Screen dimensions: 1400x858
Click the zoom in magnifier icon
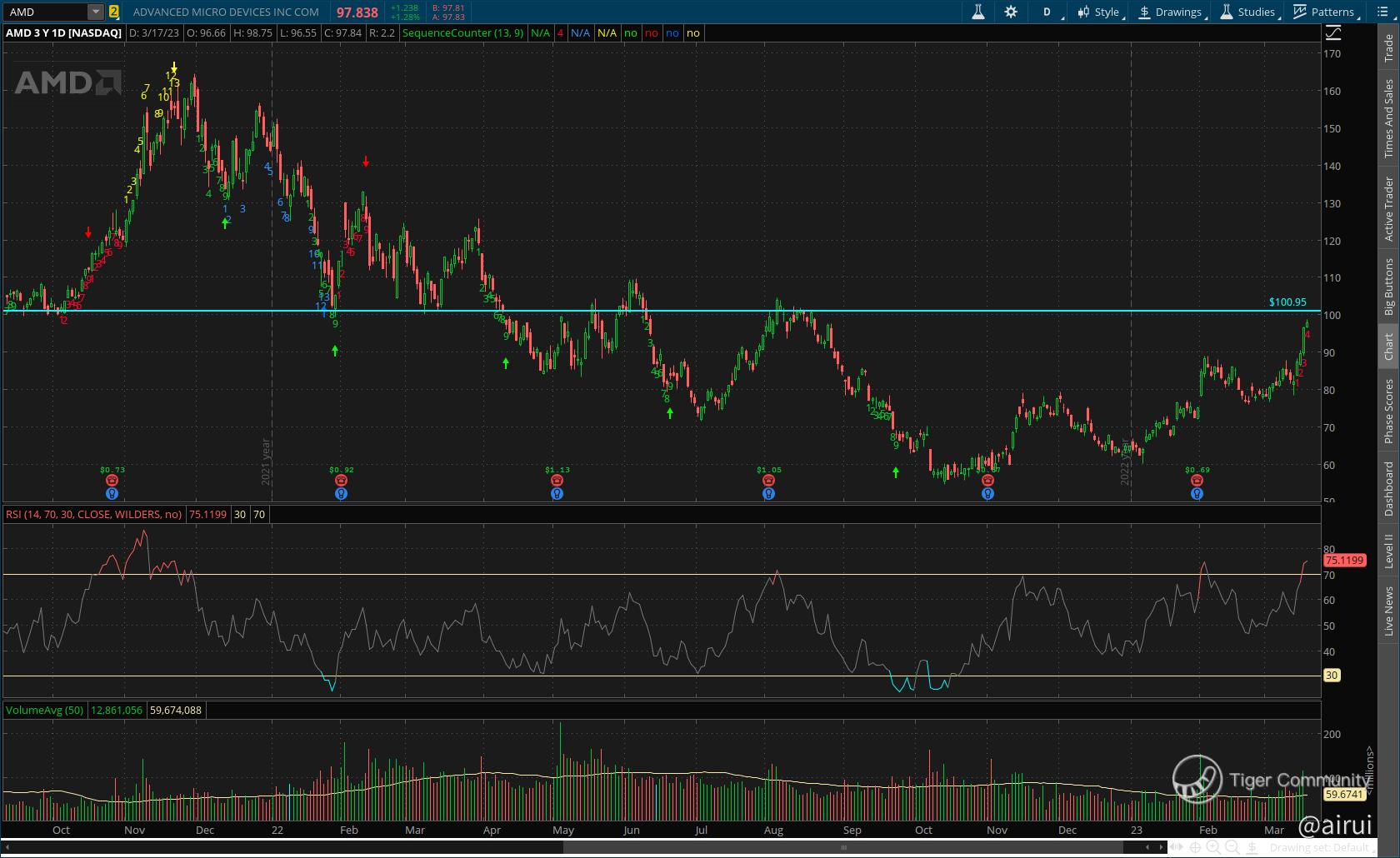pyautogui.click(x=1213, y=847)
